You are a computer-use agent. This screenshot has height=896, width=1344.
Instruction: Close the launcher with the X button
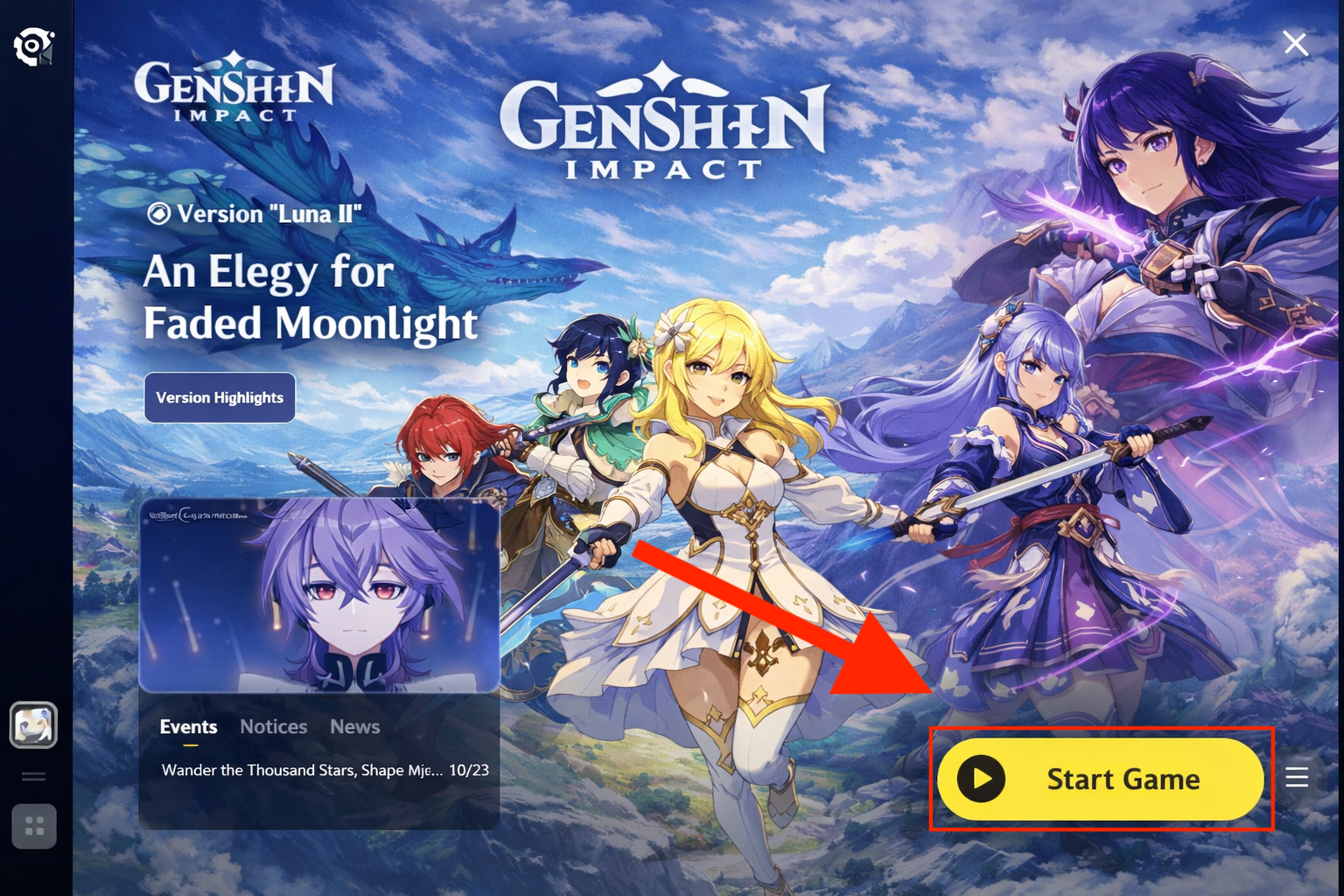click(x=1295, y=43)
